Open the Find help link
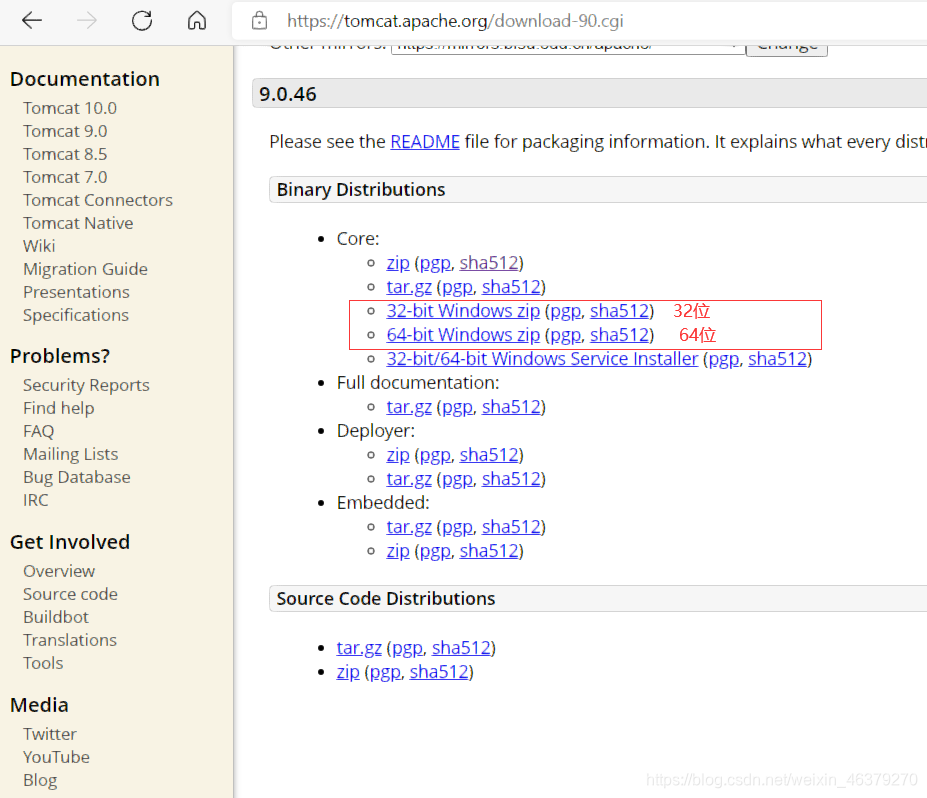Viewport: 927px width, 798px height. coord(59,408)
